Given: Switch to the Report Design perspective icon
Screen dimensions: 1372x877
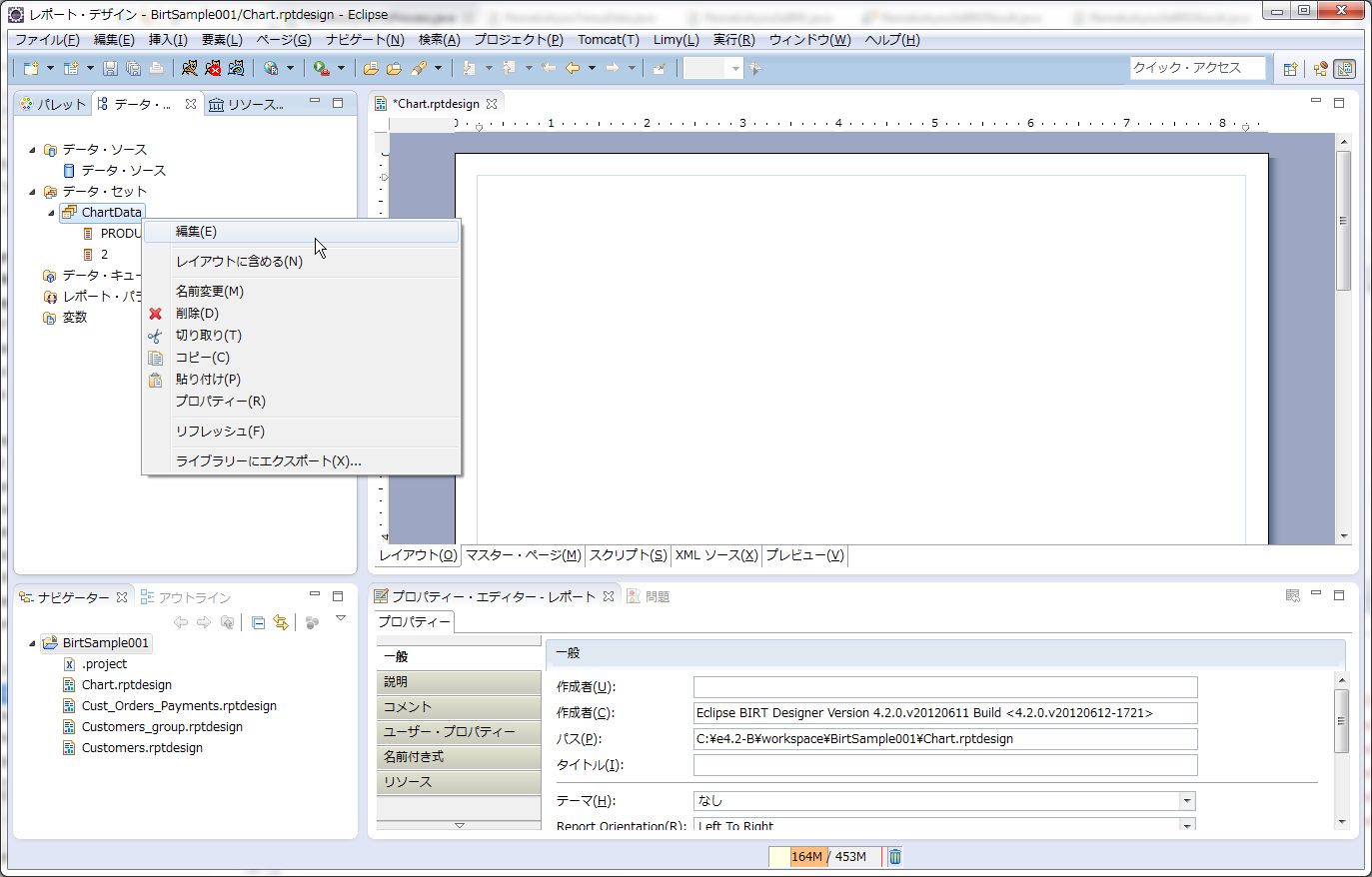Looking at the screenshot, I should (1344, 69).
